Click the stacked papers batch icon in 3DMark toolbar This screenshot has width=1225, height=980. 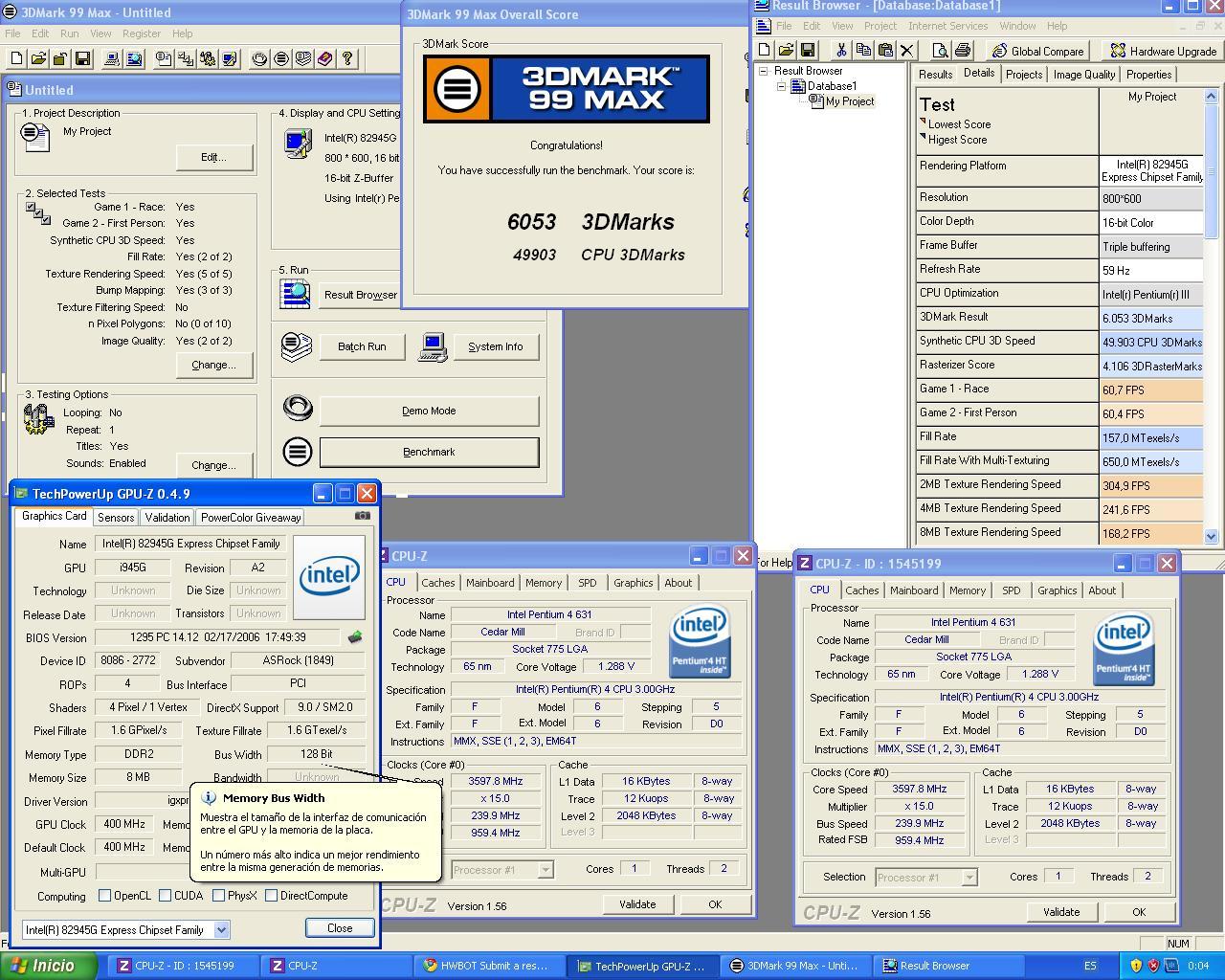tap(303, 58)
